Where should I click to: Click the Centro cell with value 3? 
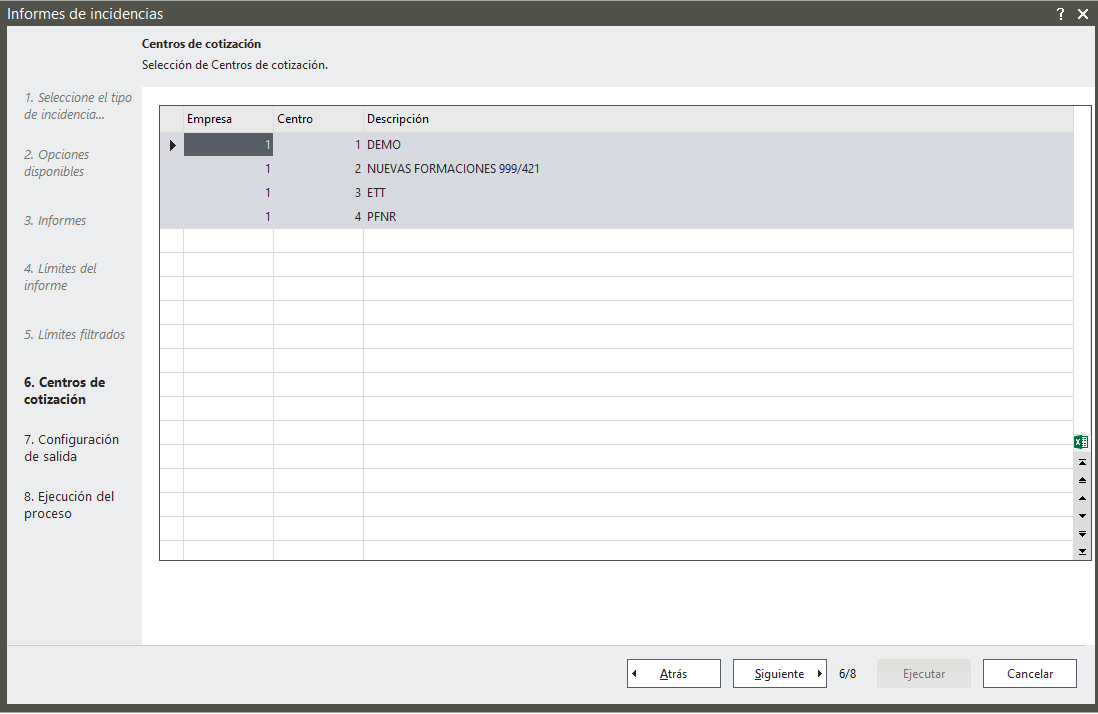pyautogui.click(x=318, y=192)
